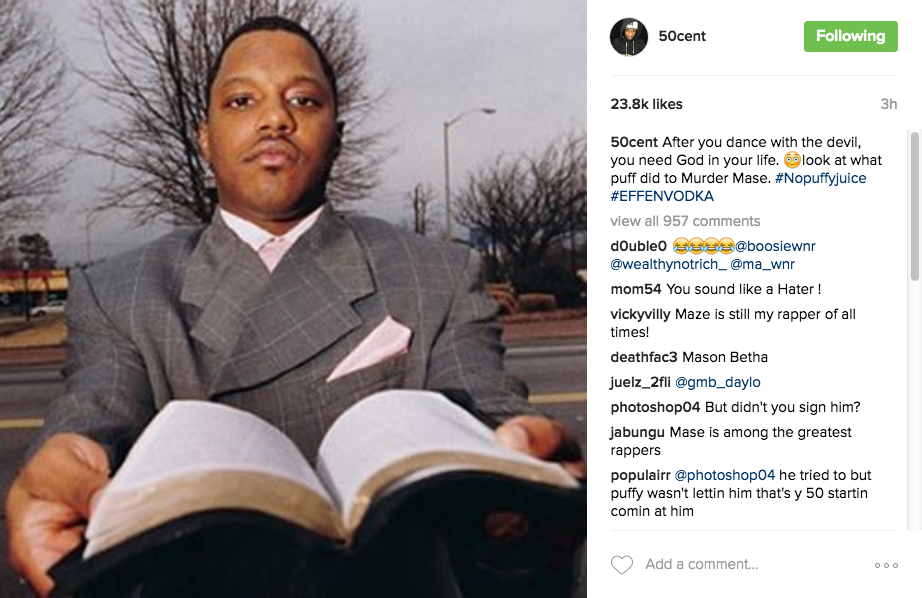Image resolution: width=922 pixels, height=598 pixels.
Task: Click the main post photo
Action: pyautogui.click(x=293, y=299)
